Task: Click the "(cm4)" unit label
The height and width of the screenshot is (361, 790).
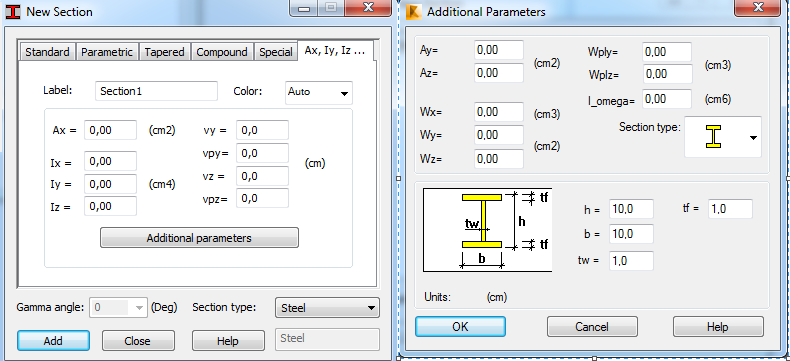Action: [x=162, y=184]
